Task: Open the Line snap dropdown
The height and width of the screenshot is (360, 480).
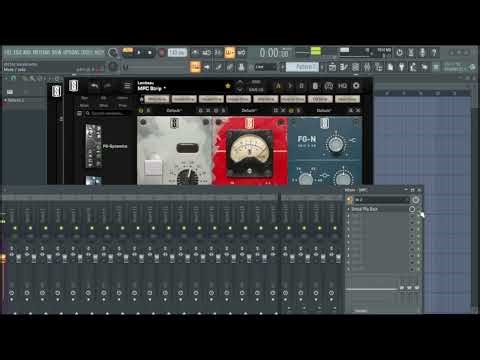Action: [x=265, y=67]
